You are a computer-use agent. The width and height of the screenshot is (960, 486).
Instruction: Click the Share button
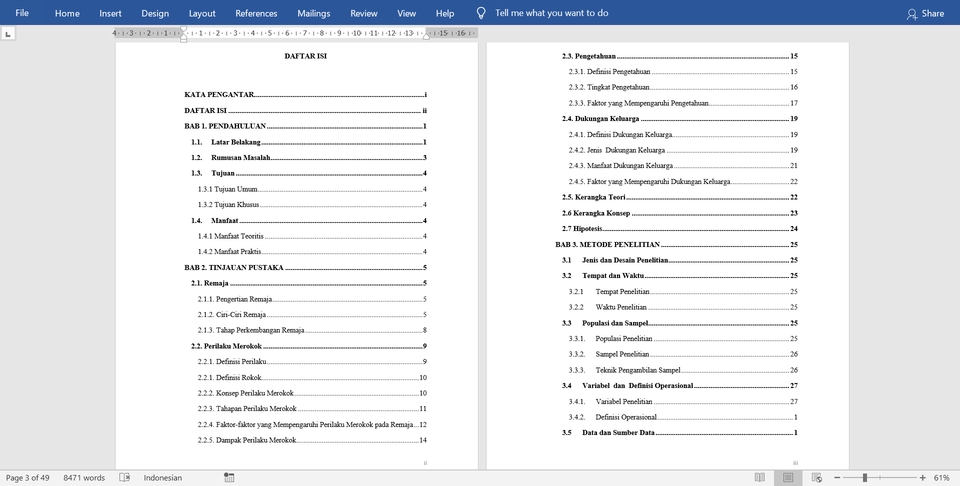click(x=926, y=13)
